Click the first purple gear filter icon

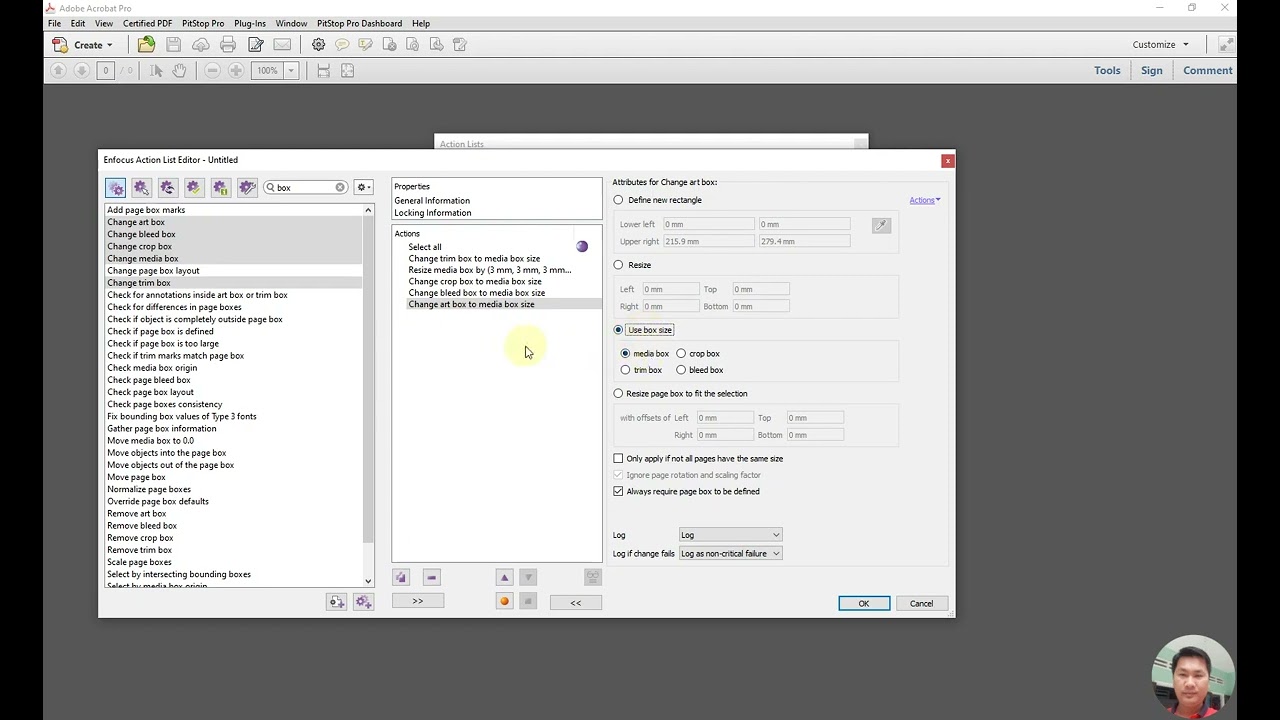(116, 187)
